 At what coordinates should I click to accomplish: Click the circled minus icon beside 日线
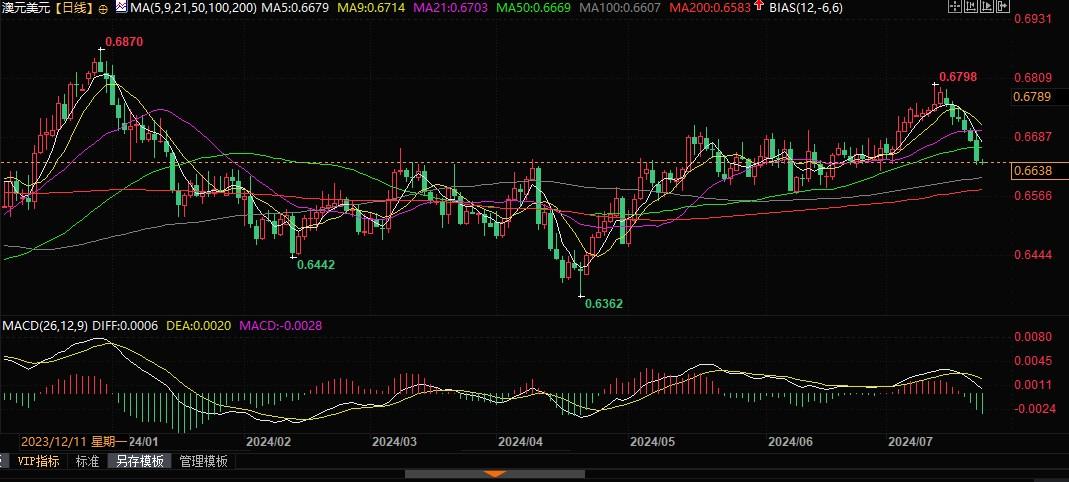tap(103, 9)
